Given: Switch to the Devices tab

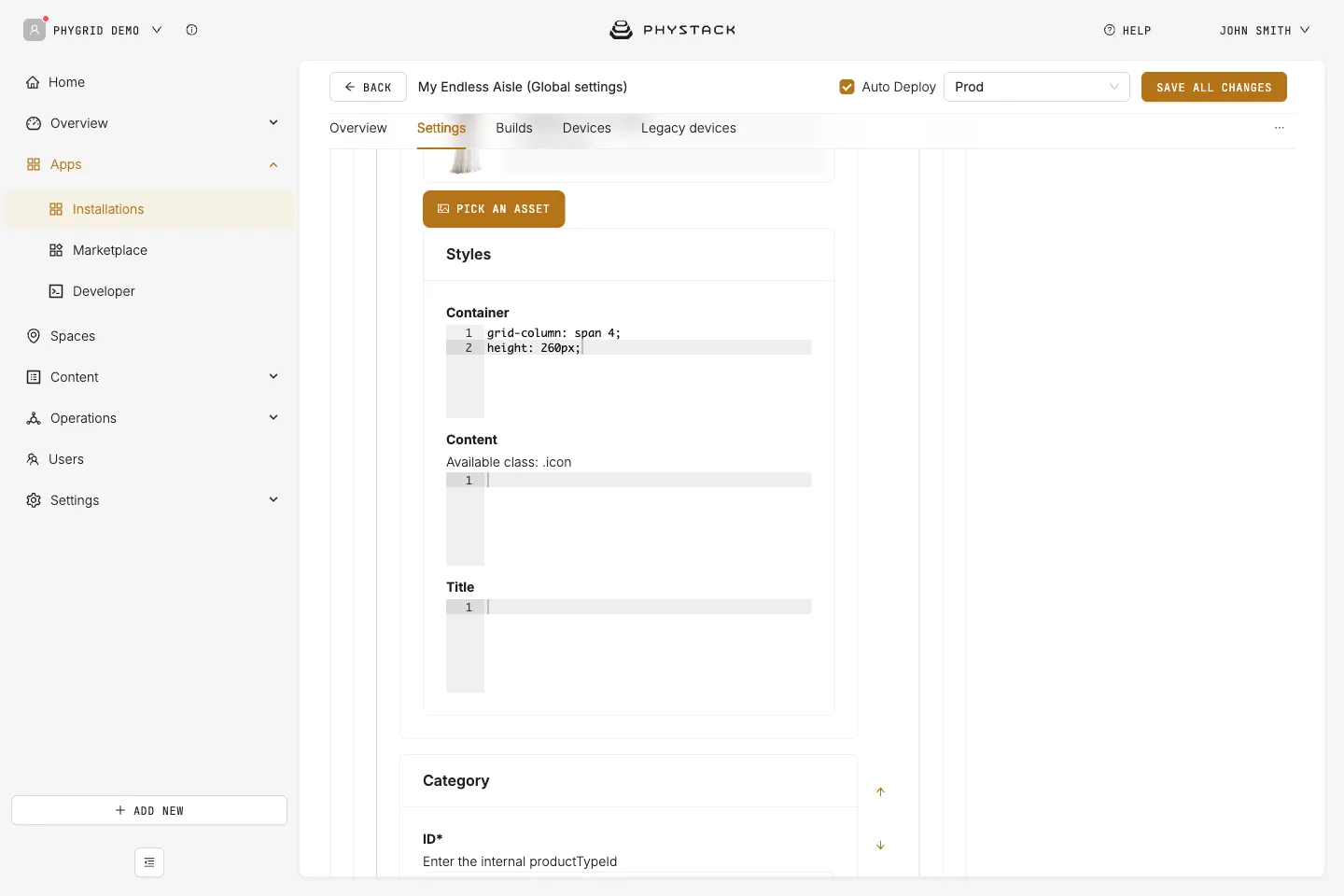Looking at the screenshot, I should click(587, 128).
